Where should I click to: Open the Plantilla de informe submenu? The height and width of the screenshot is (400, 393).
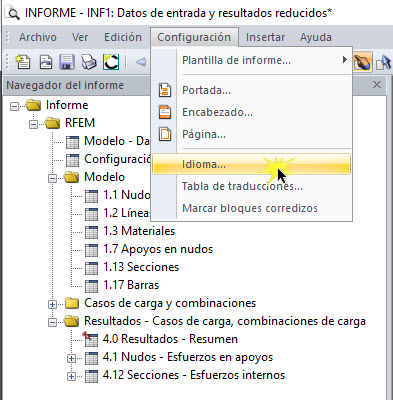point(252,60)
